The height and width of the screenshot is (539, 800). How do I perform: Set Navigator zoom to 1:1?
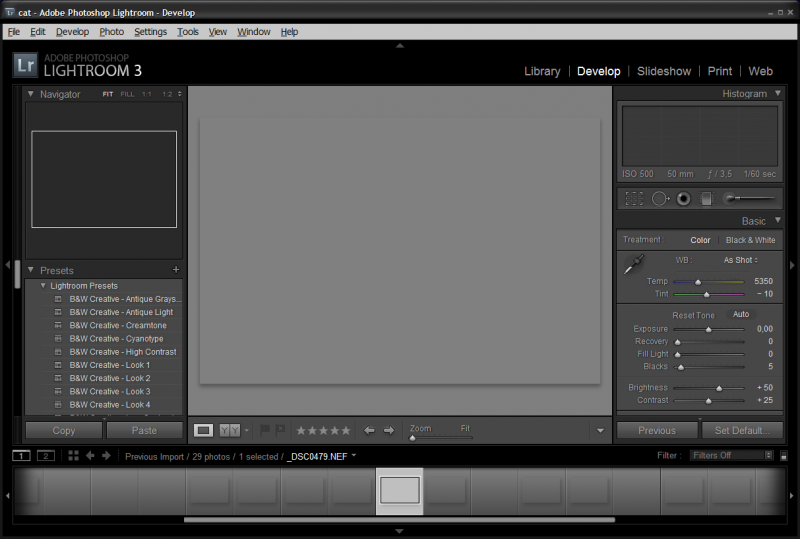(147, 94)
